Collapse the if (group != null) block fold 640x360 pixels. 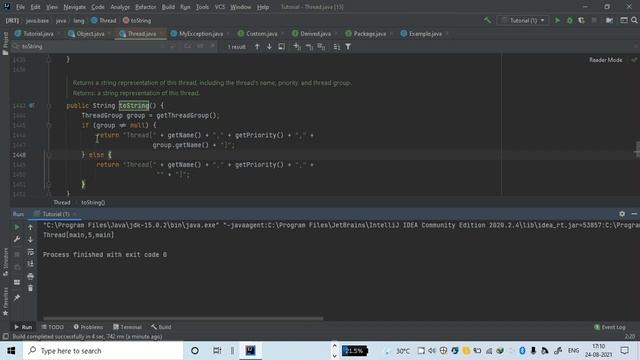point(49,125)
